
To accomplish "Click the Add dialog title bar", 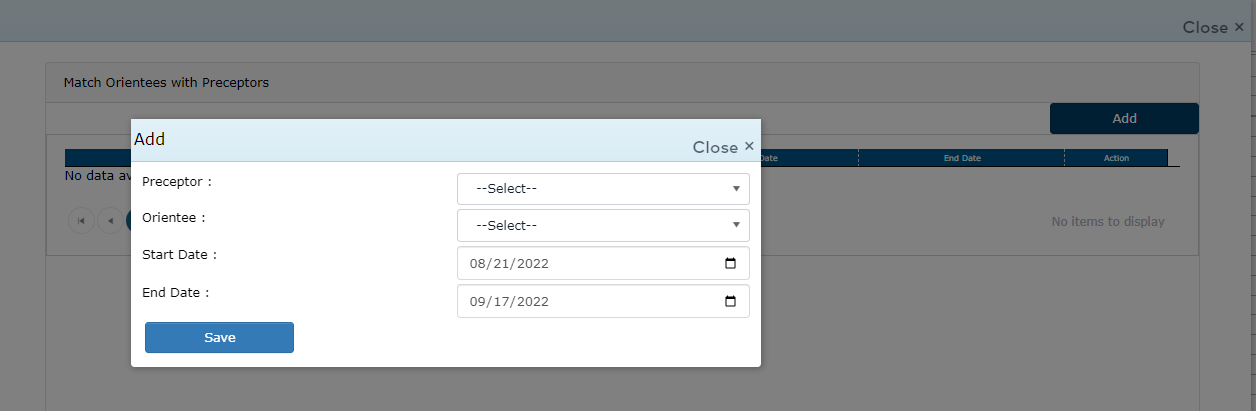I will tap(400, 140).
